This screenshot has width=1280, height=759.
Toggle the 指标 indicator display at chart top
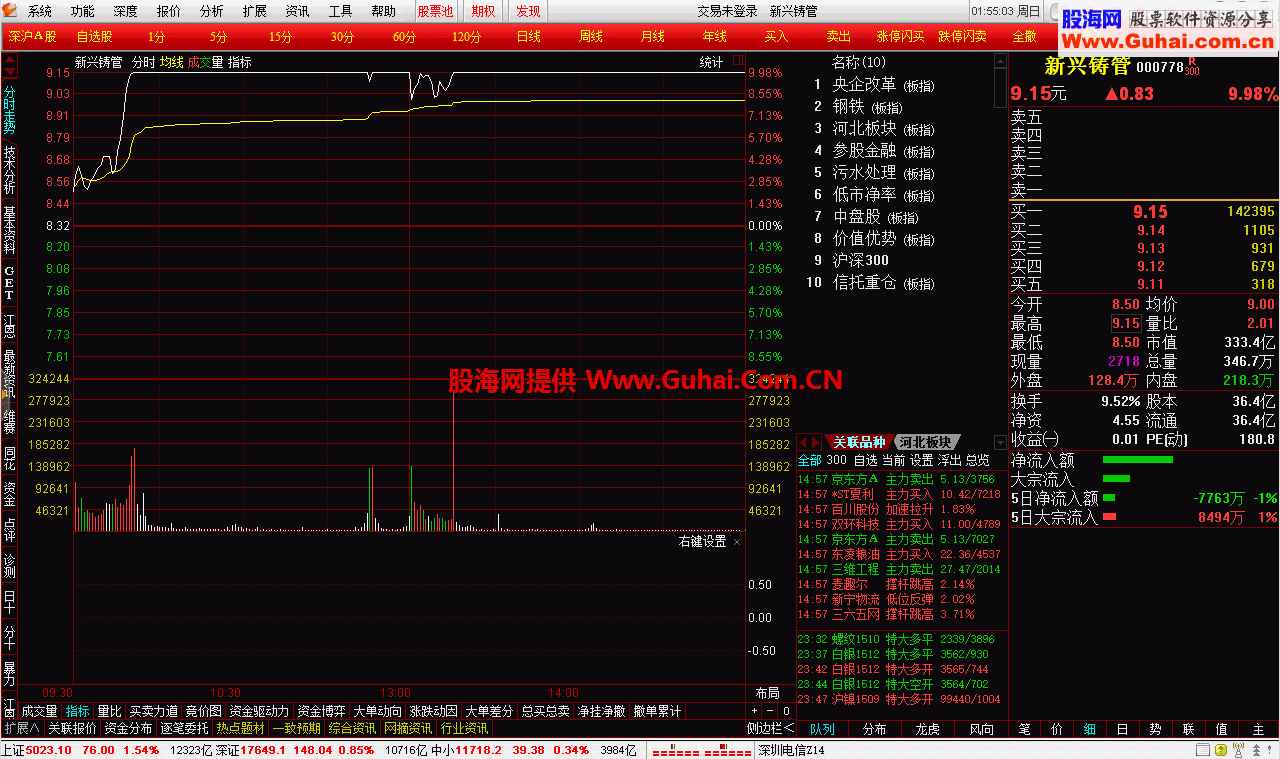tap(240, 62)
